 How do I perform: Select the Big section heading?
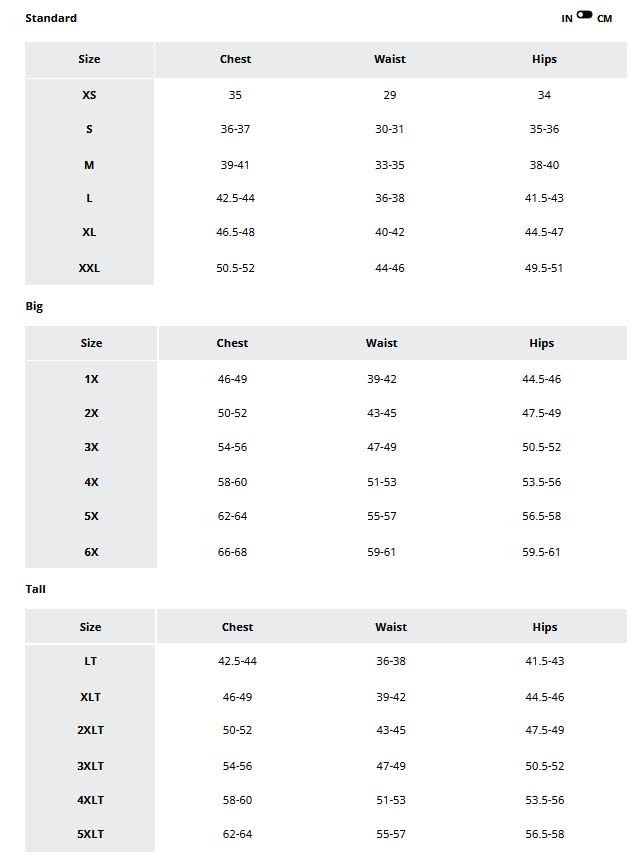(34, 306)
